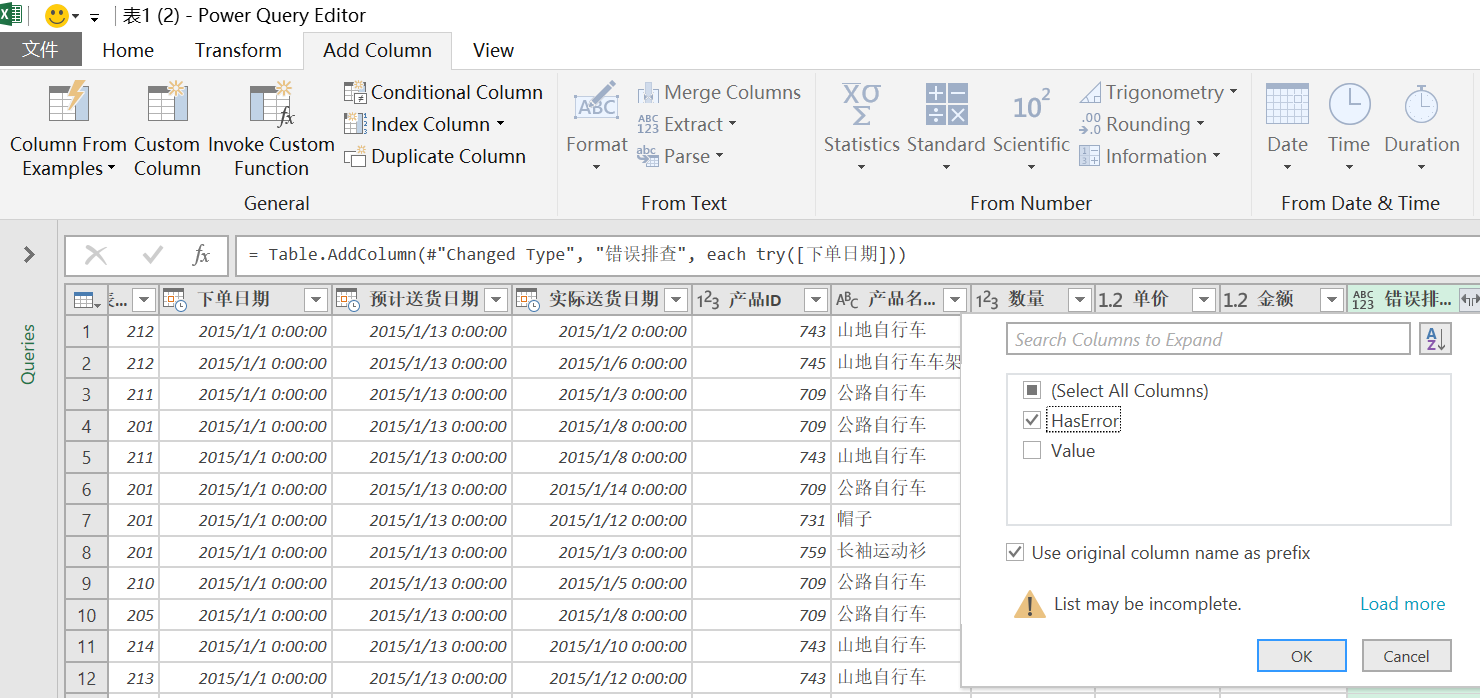Click the smiley feedback icon
This screenshot has width=1480, height=698.
(x=57, y=16)
